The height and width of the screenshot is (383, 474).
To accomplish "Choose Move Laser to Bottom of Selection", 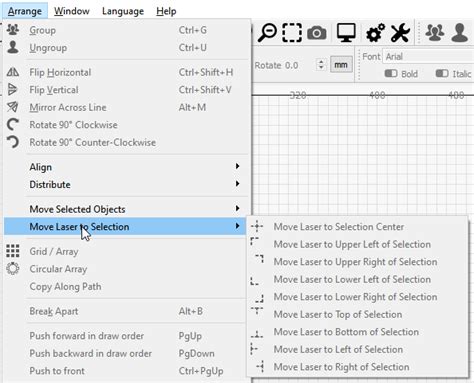I will (x=358, y=332).
